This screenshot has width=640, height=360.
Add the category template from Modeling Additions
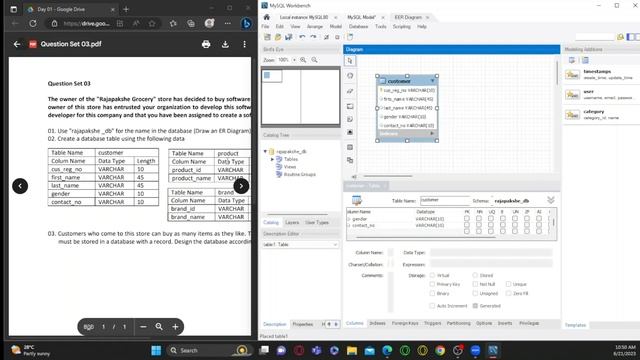pos(601,114)
